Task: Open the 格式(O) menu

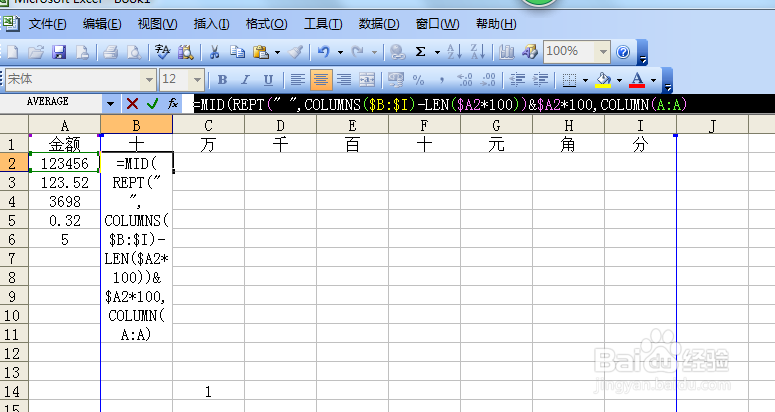Action: (x=266, y=24)
